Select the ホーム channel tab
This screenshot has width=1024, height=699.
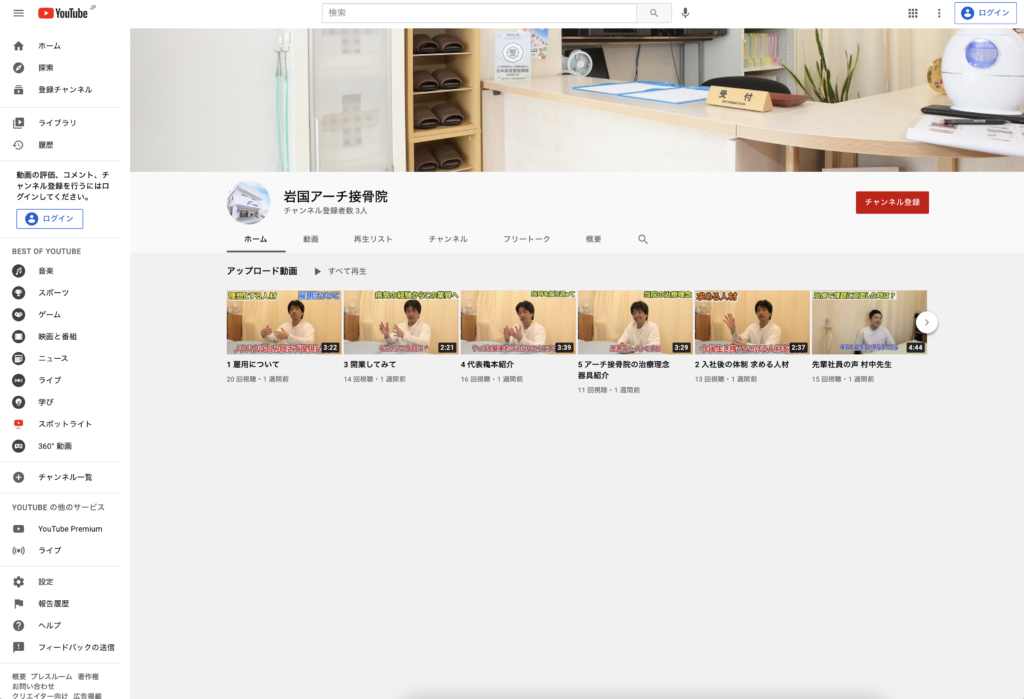point(255,239)
